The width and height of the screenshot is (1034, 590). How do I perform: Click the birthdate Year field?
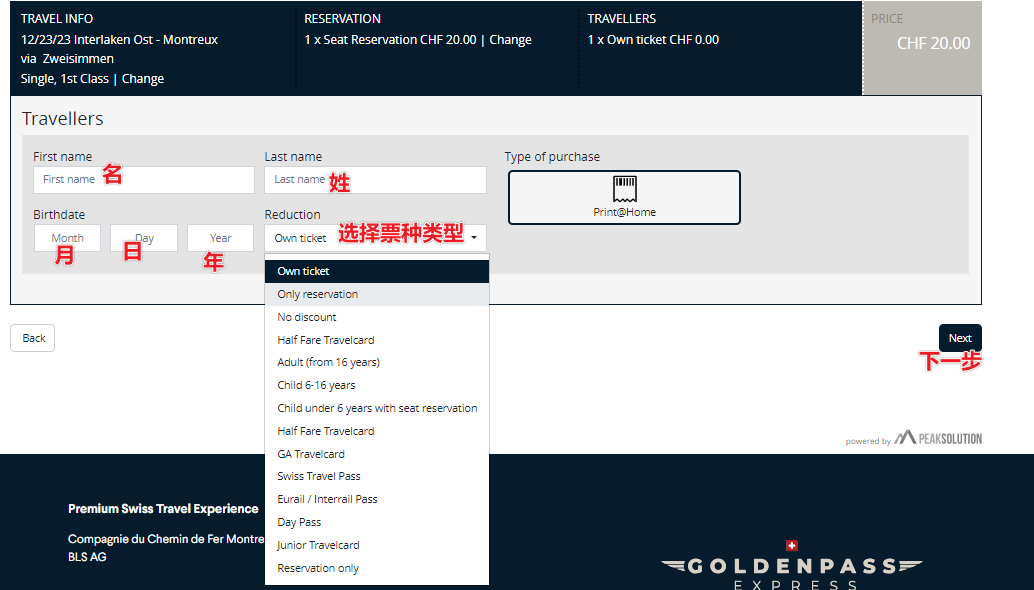click(x=220, y=238)
